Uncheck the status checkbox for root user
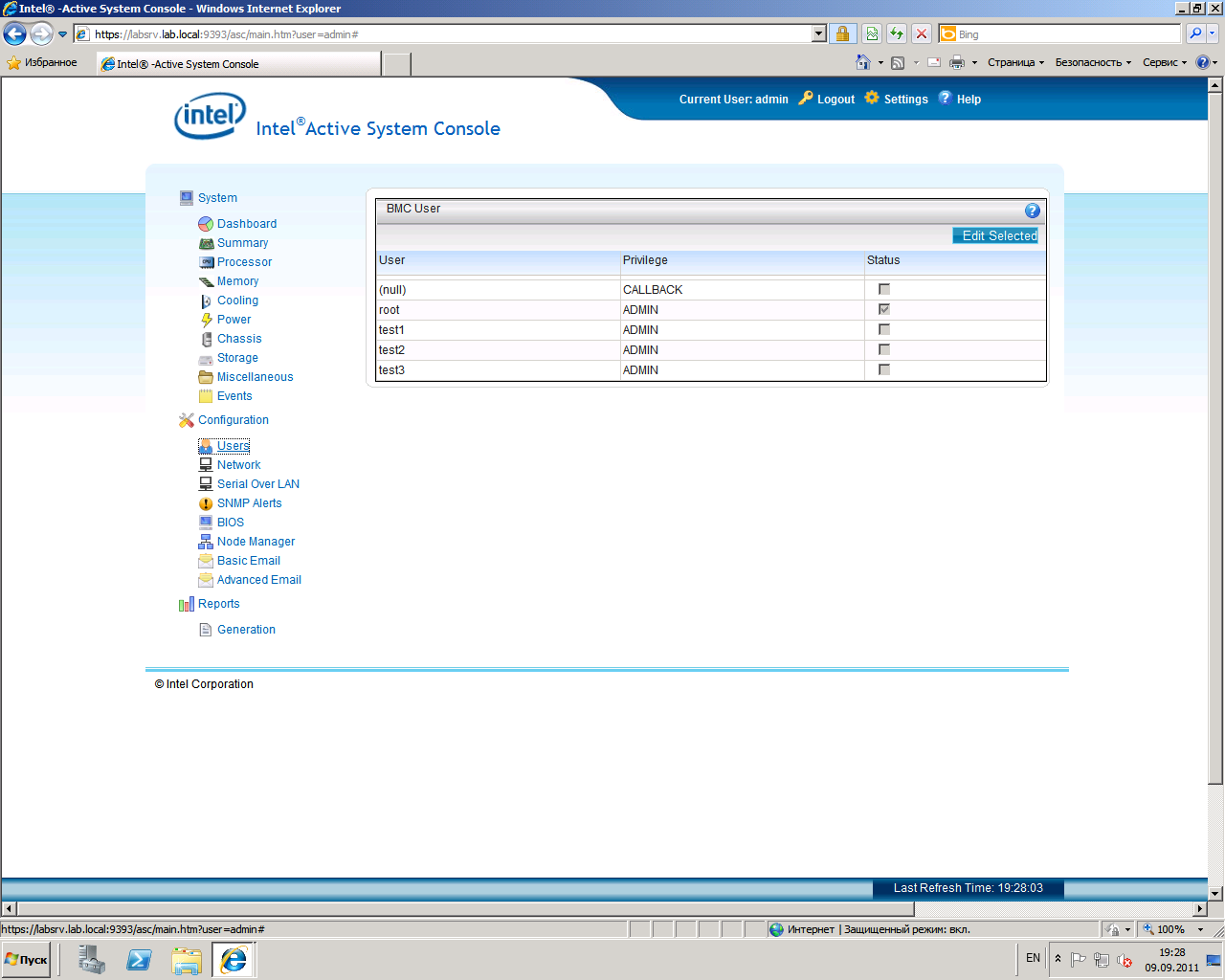Screen dimensions: 1225x980 coord(884,309)
